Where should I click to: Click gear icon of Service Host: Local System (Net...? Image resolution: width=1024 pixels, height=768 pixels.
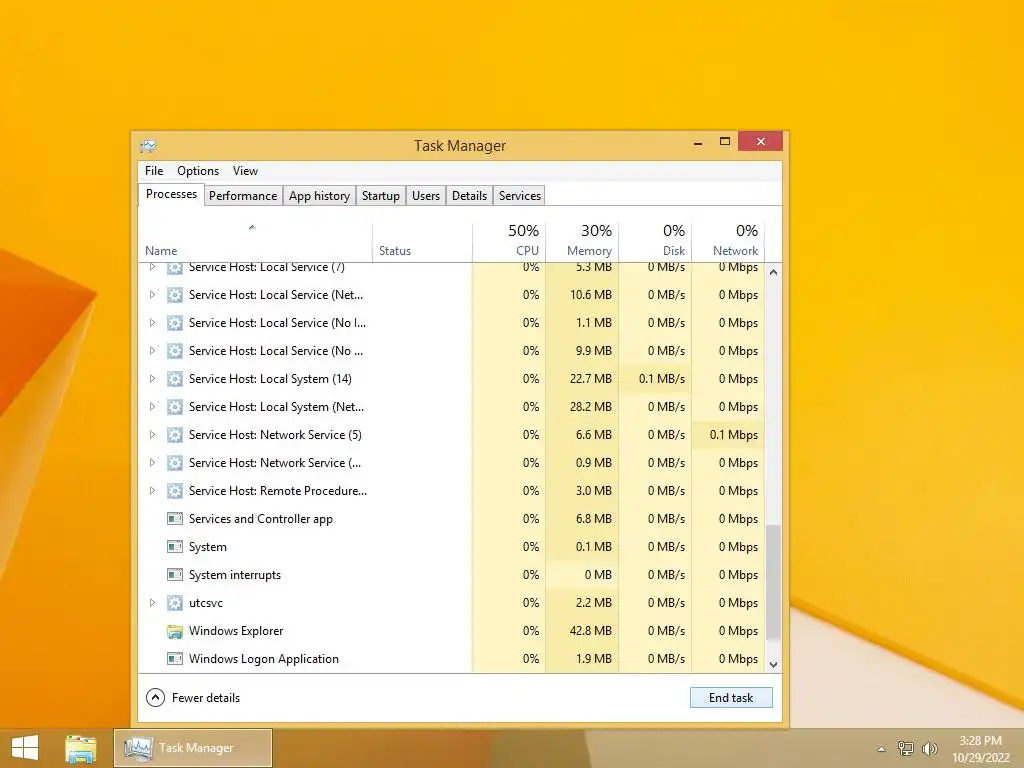tap(174, 407)
